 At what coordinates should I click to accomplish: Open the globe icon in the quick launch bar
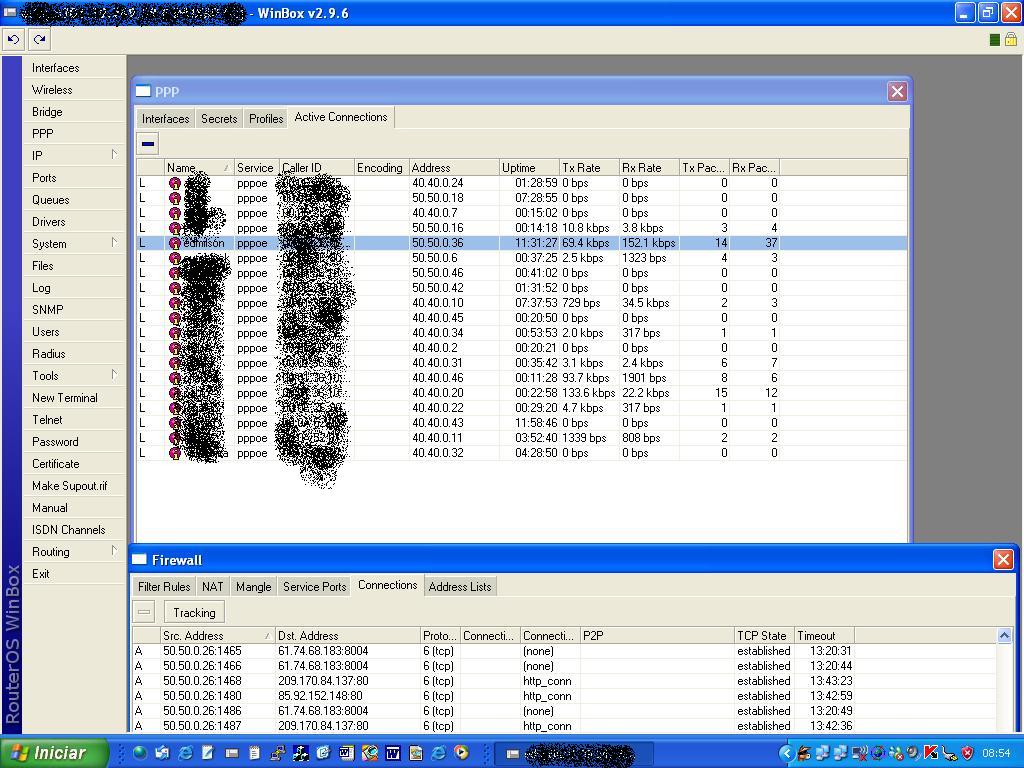[x=140, y=753]
